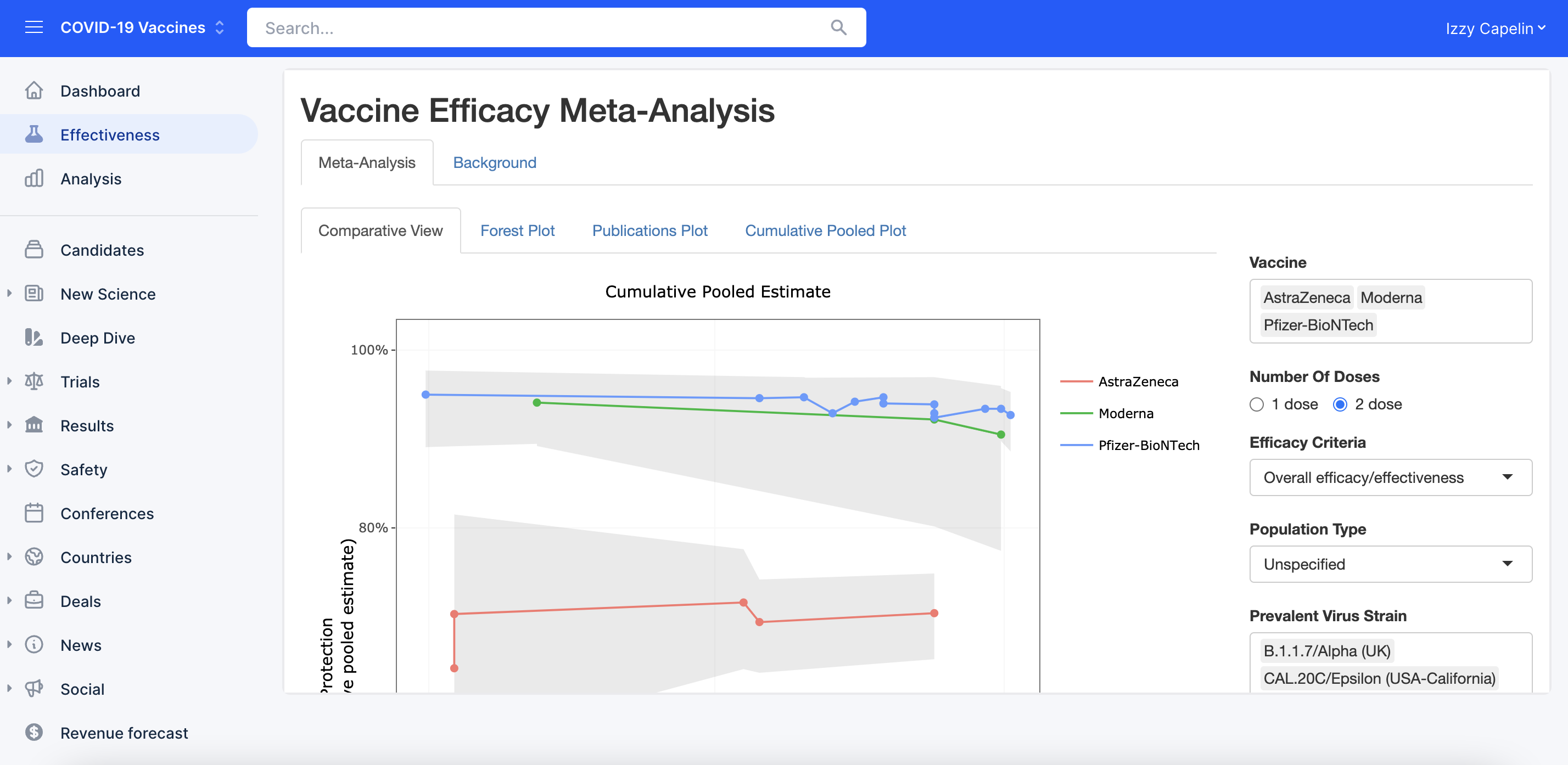Screen dimensions: 1568x765
Task: Expand the New Science sidebar item
Action: 10,294
